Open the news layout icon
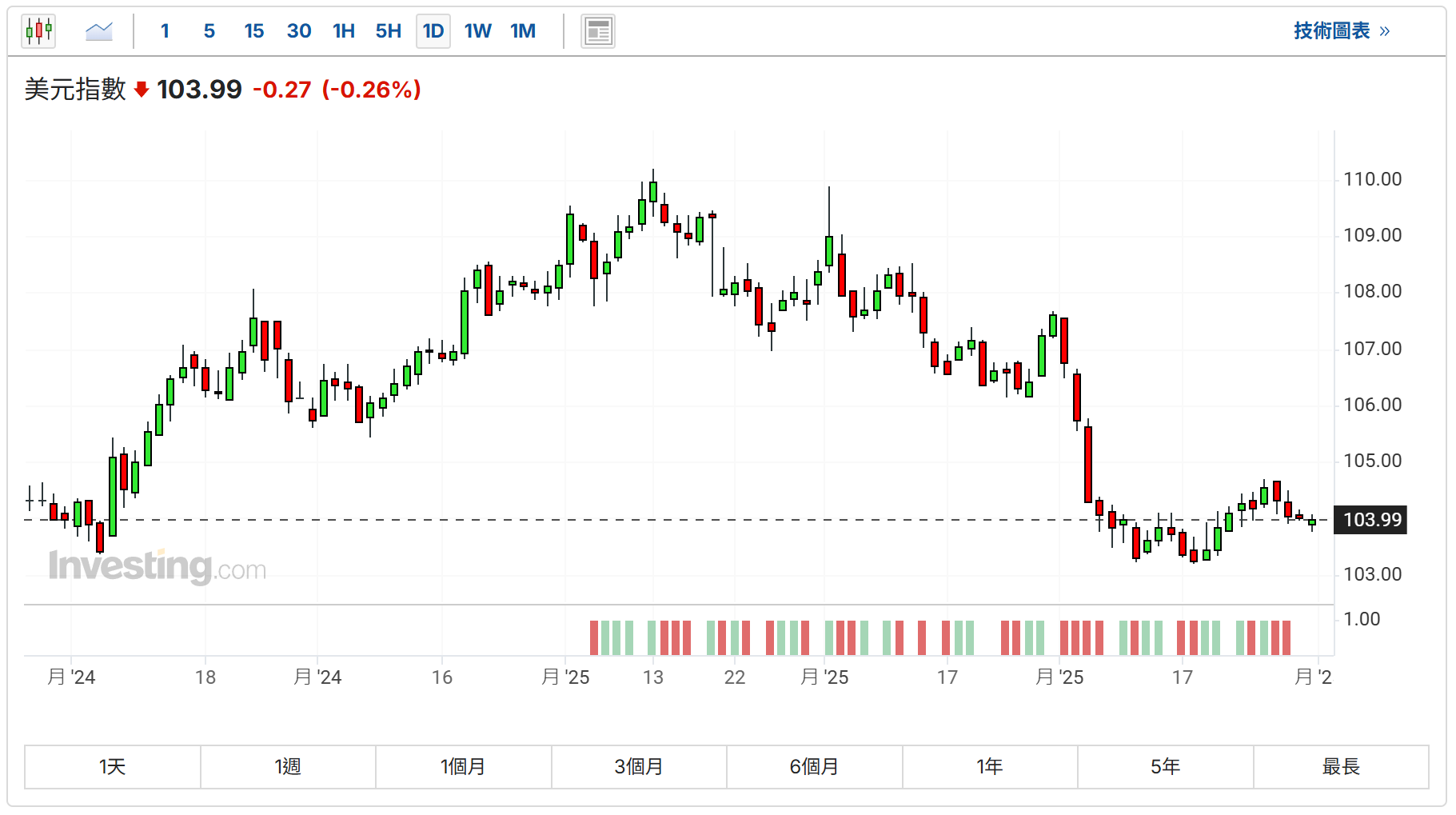1456x815 pixels. [x=598, y=31]
